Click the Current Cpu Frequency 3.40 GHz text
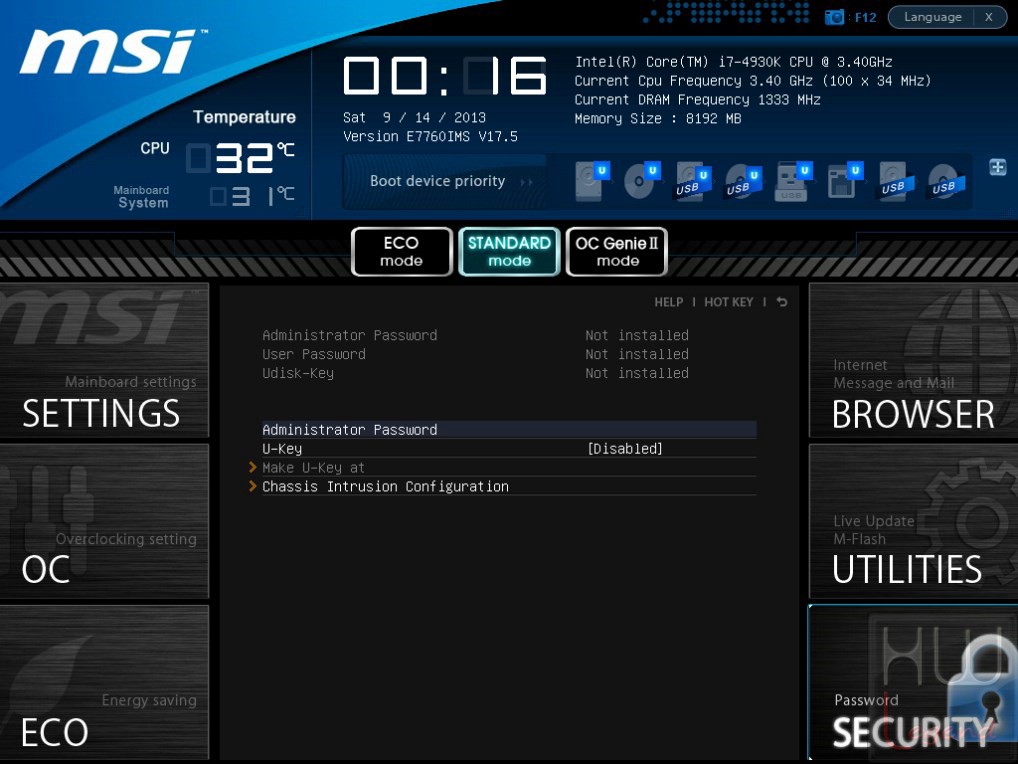The width and height of the screenshot is (1018, 764). click(752, 81)
